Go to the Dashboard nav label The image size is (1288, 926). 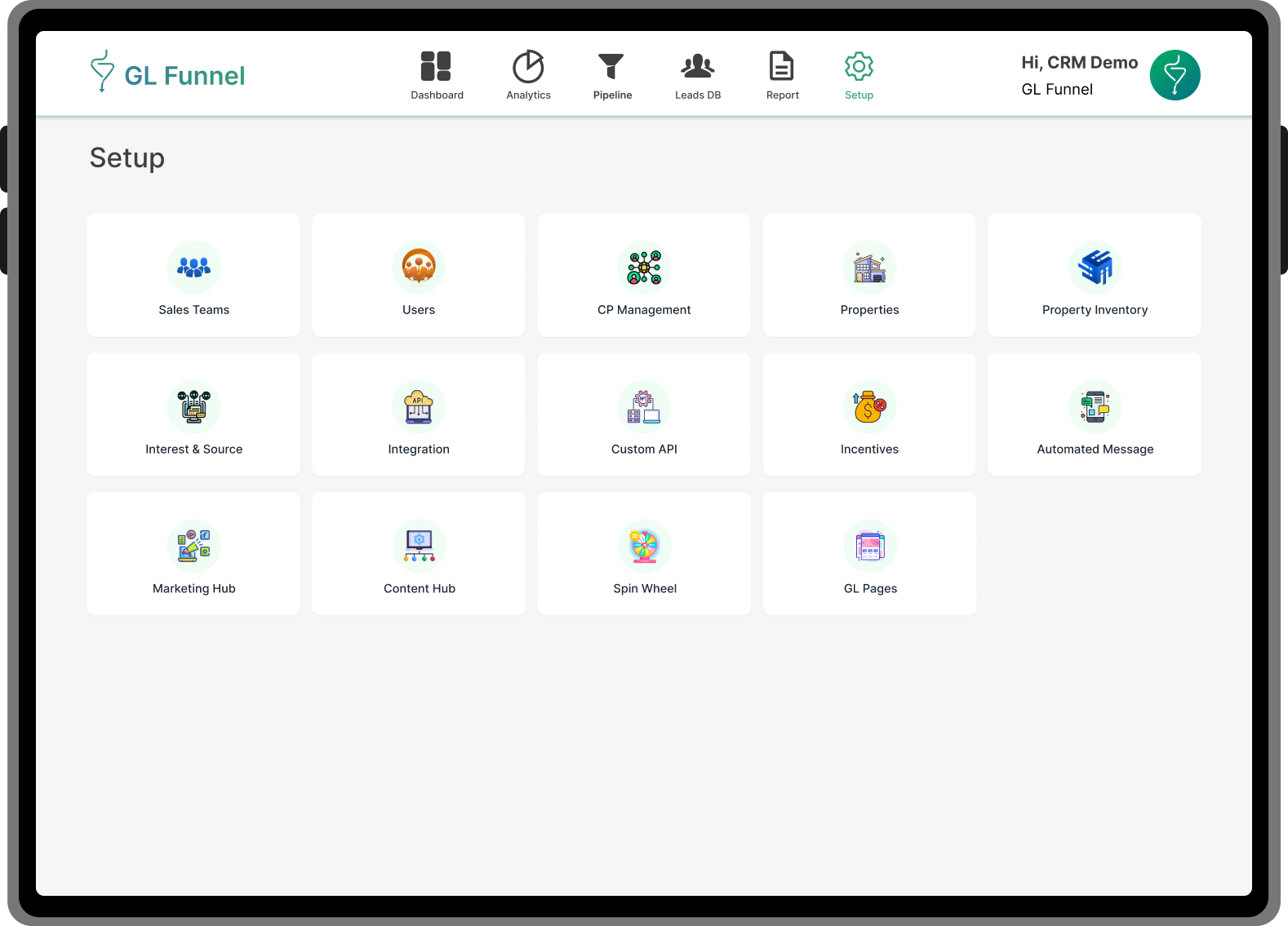coord(437,95)
